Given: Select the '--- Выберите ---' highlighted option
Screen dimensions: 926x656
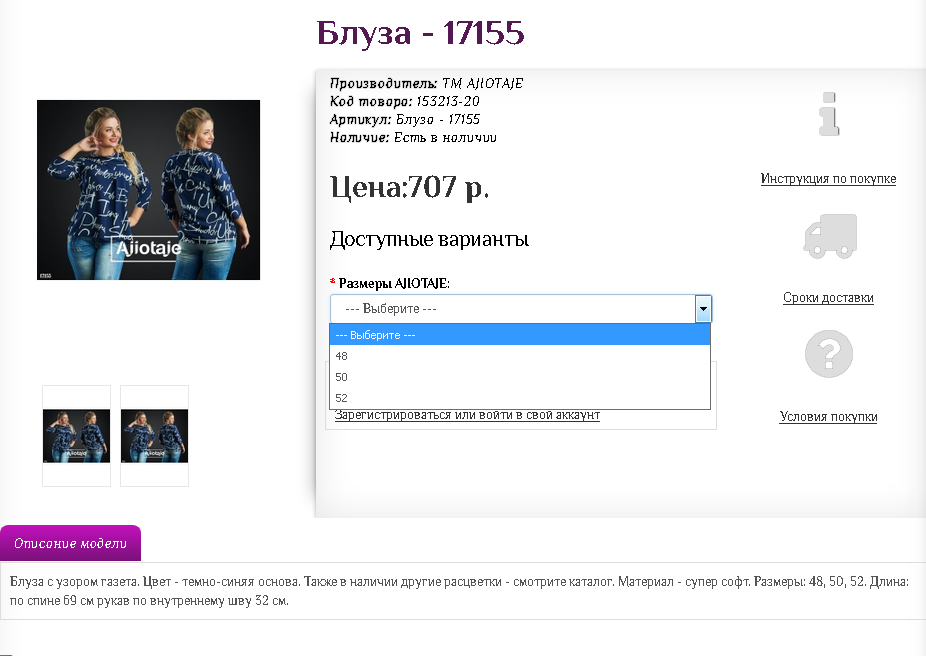Looking at the screenshot, I should point(520,335).
